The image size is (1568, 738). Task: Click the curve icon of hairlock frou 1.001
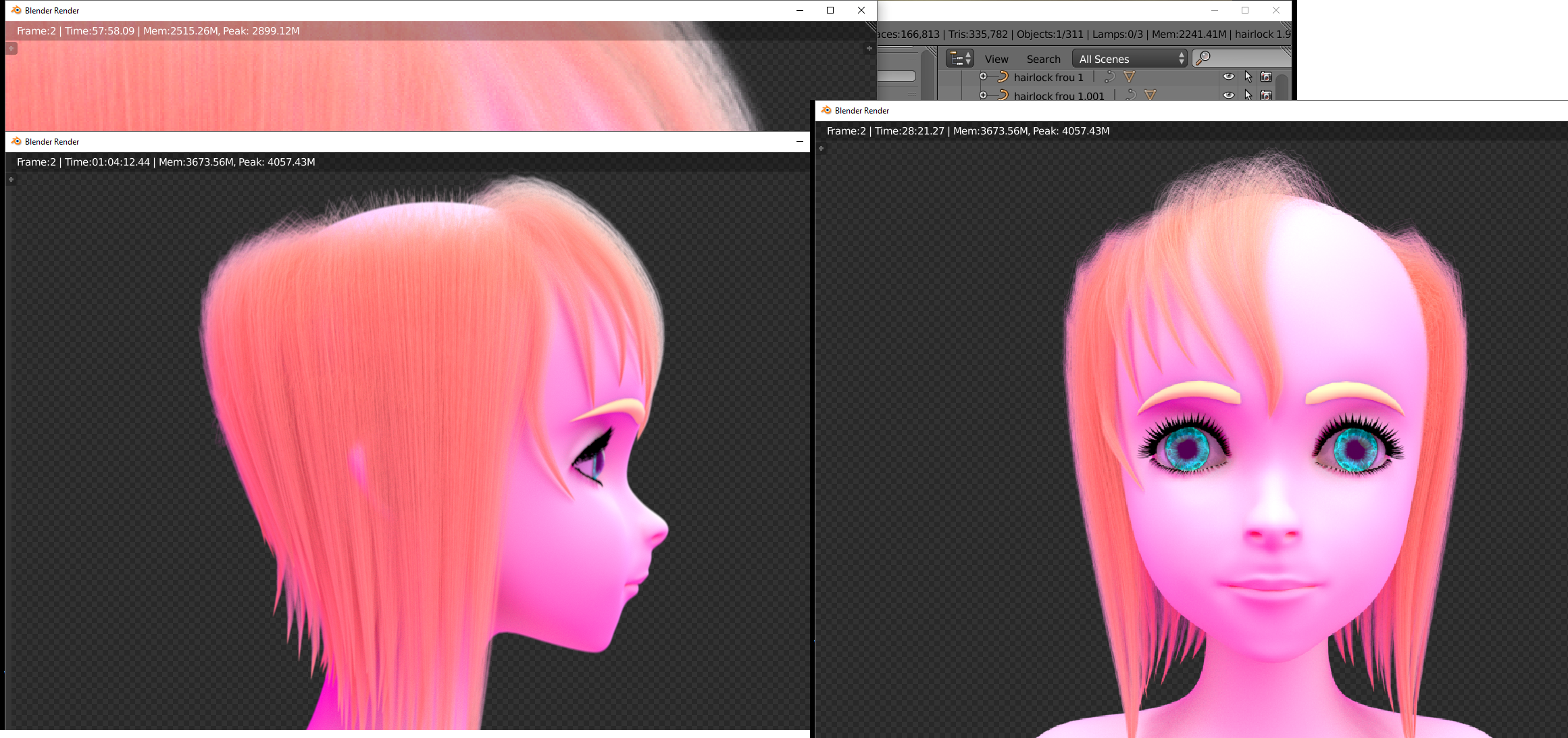1003,95
